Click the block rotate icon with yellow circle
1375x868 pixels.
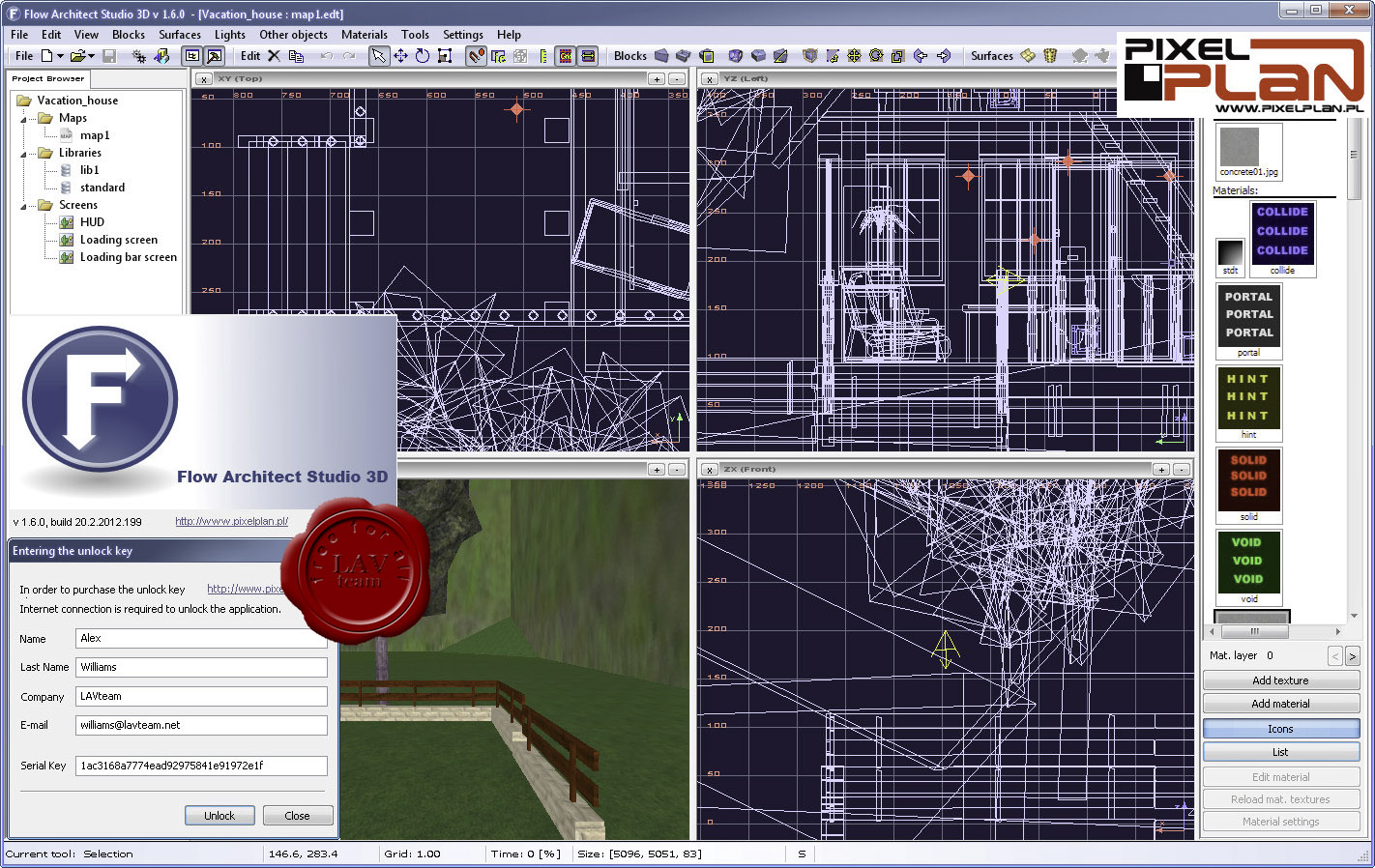pos(876,55)
